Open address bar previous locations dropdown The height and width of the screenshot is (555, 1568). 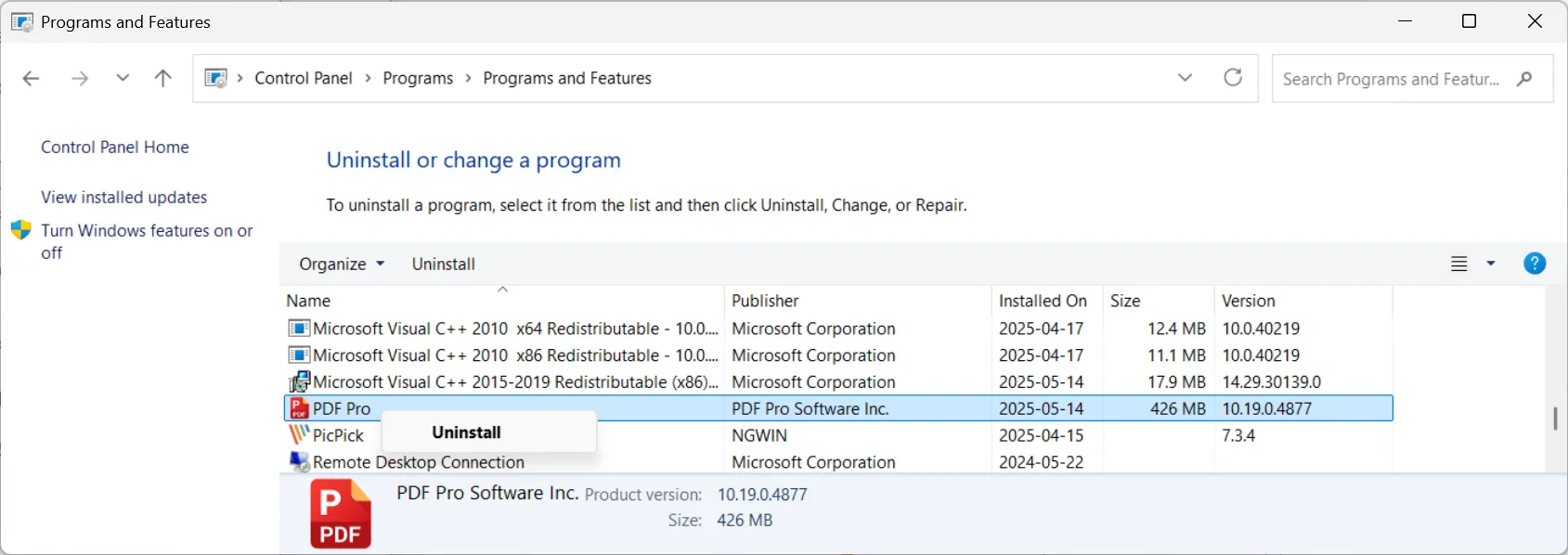[1185, 78]
